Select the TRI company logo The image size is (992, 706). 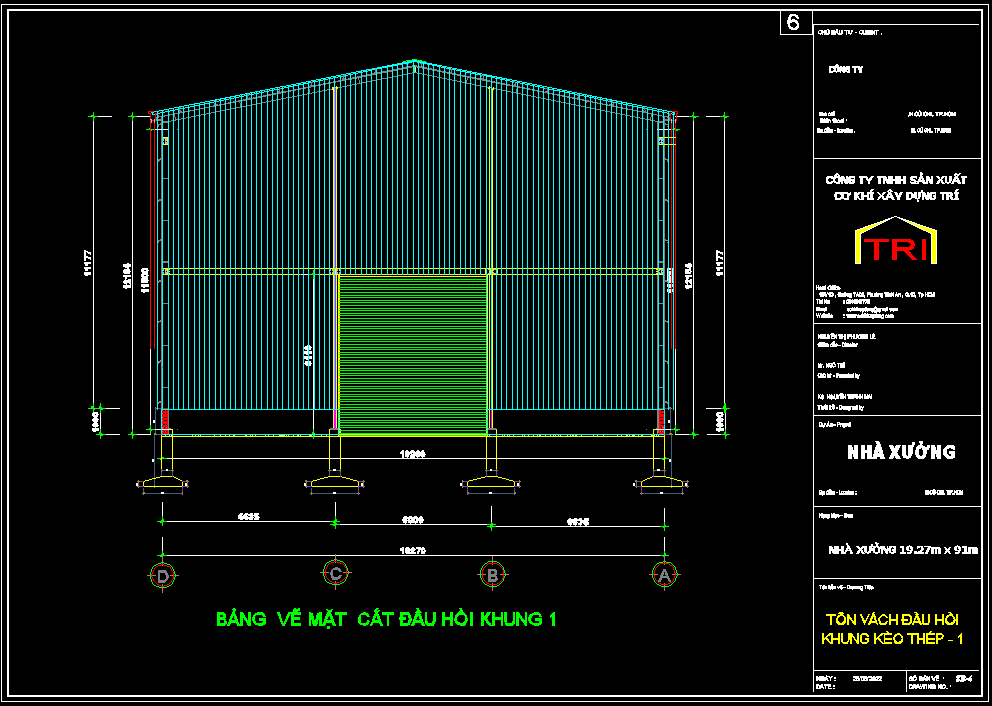[x=895, y=240]
